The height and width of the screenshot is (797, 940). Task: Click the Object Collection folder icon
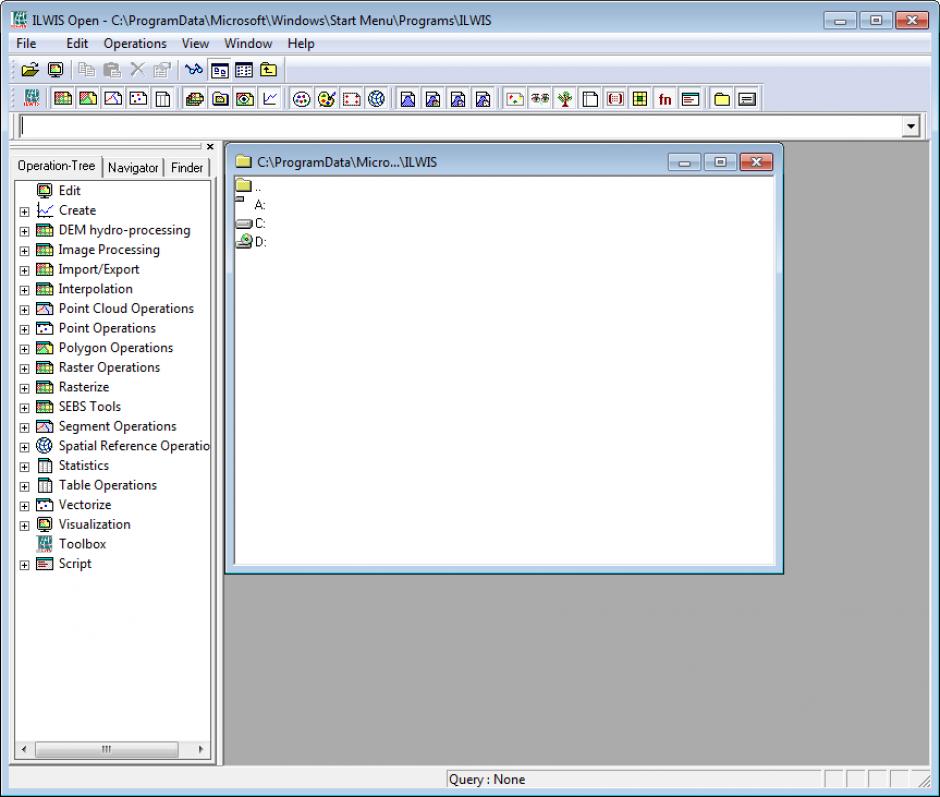point(220,99)
